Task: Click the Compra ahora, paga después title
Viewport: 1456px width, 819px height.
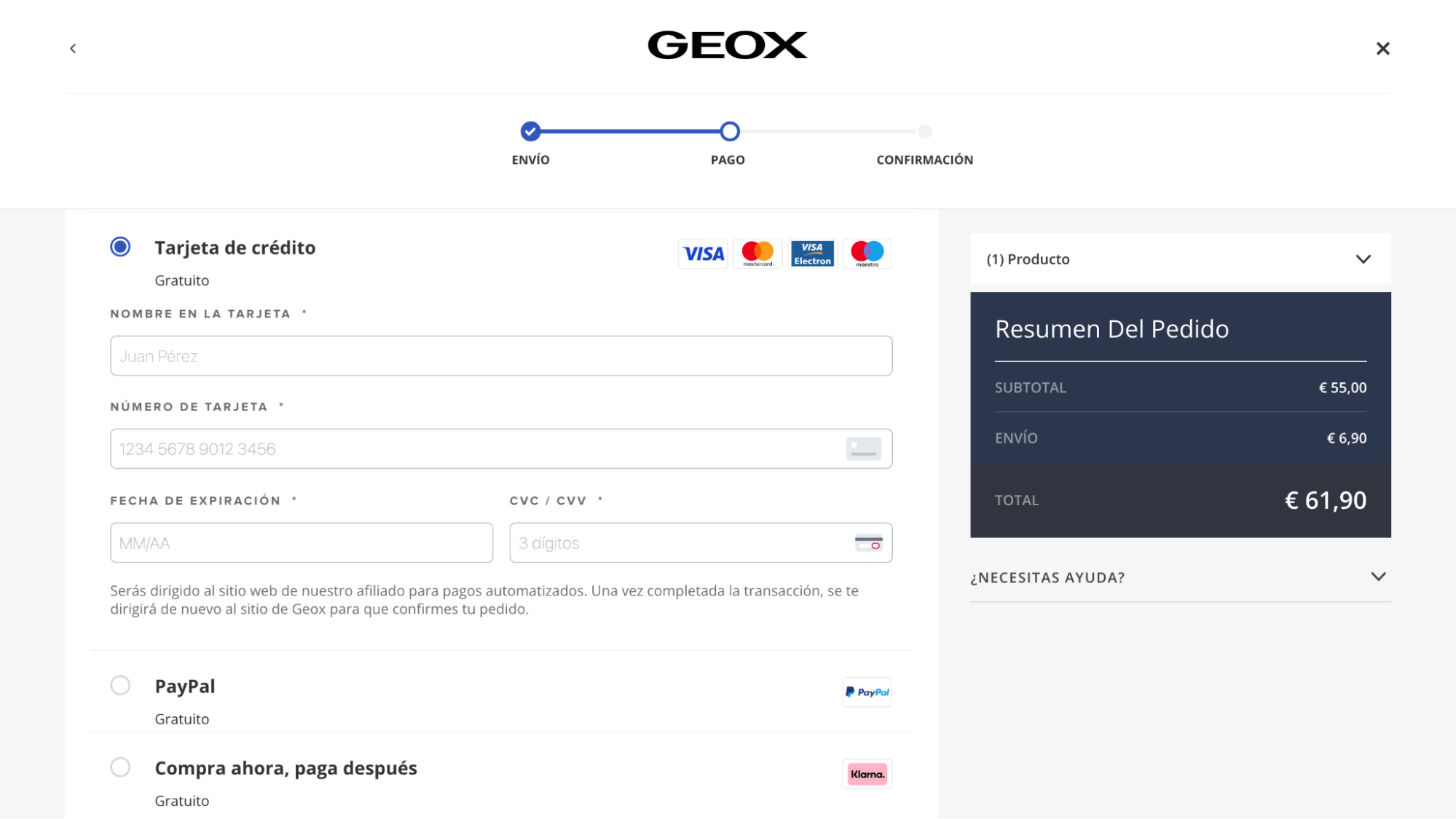Action: coord(286,769)
